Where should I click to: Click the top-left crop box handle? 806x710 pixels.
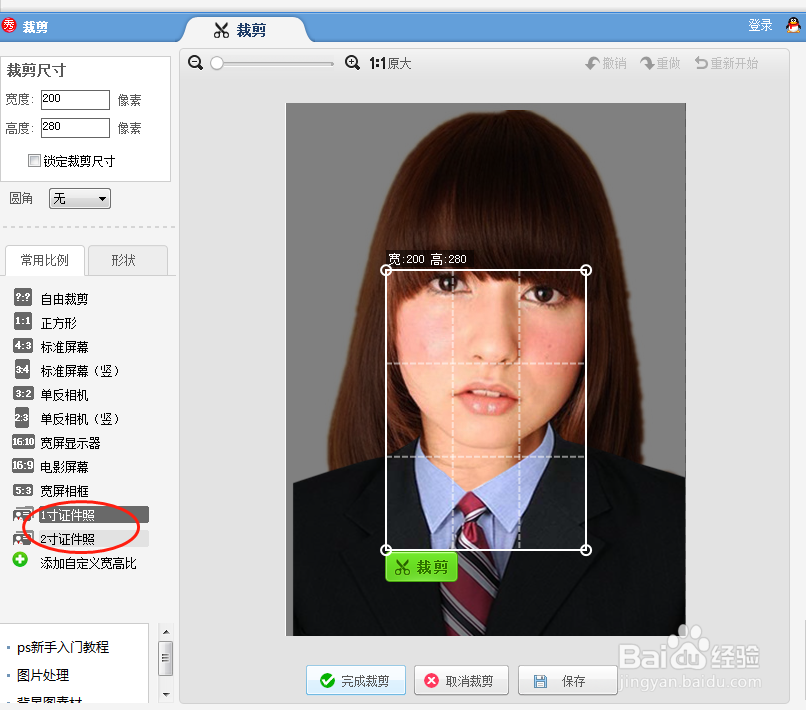tap(386, 270)
